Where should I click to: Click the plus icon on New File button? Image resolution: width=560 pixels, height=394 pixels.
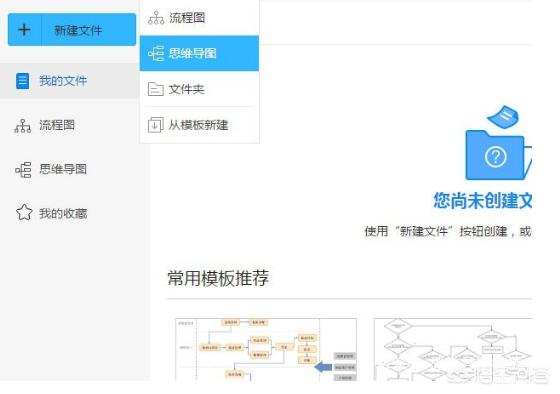point(24,30)
